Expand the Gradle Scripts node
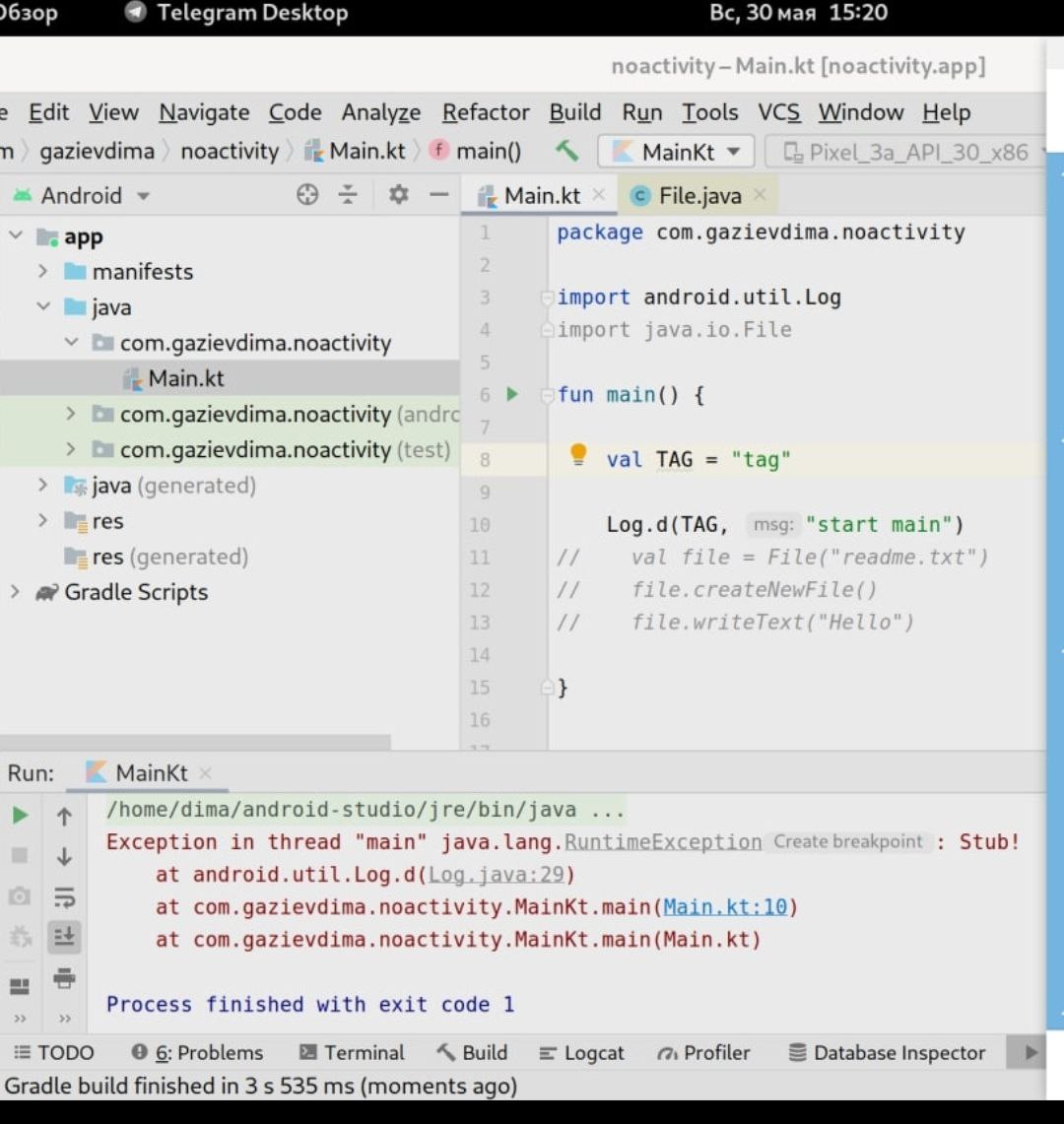Screen dimensions: 1064x1124 pos(15,592)
